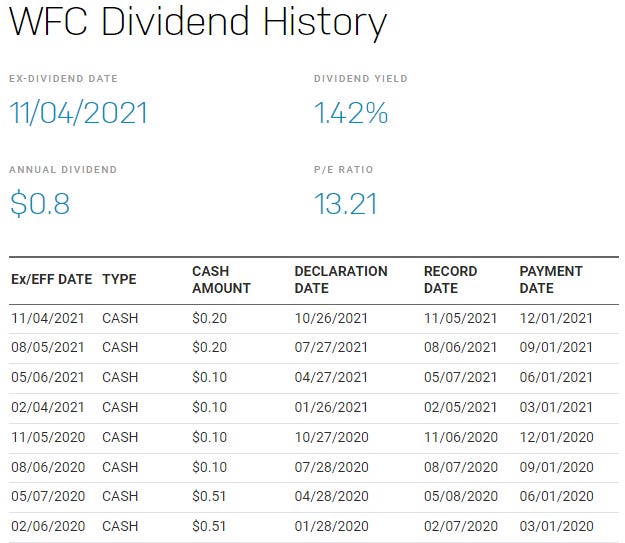Image resolution: width=625 pixels, height=543 pixels.
Task: Click declaration date 07/28/2020
Action: click(x=331, y=467)
